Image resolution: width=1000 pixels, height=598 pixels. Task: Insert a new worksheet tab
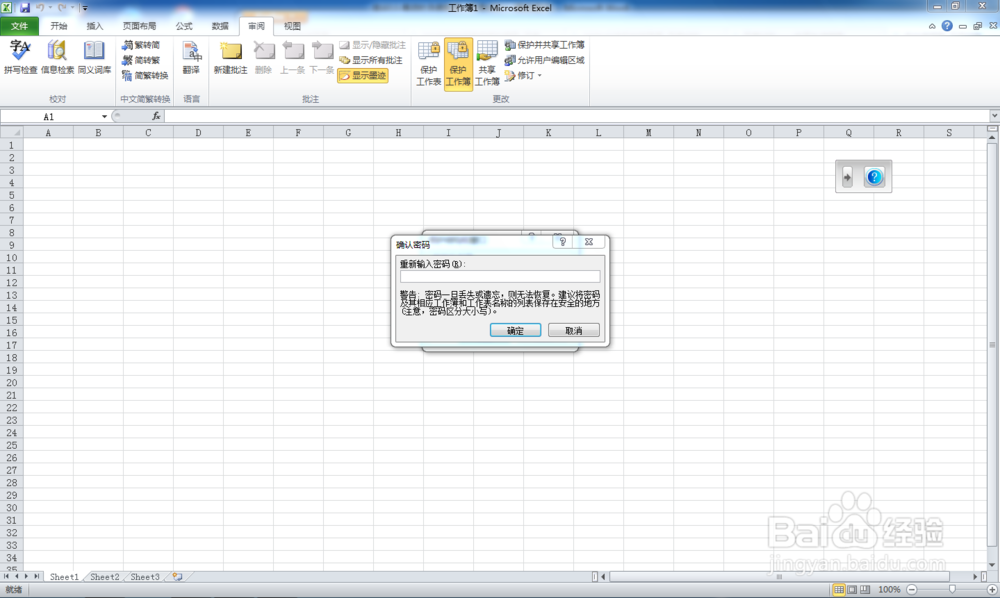coord(177,577)
